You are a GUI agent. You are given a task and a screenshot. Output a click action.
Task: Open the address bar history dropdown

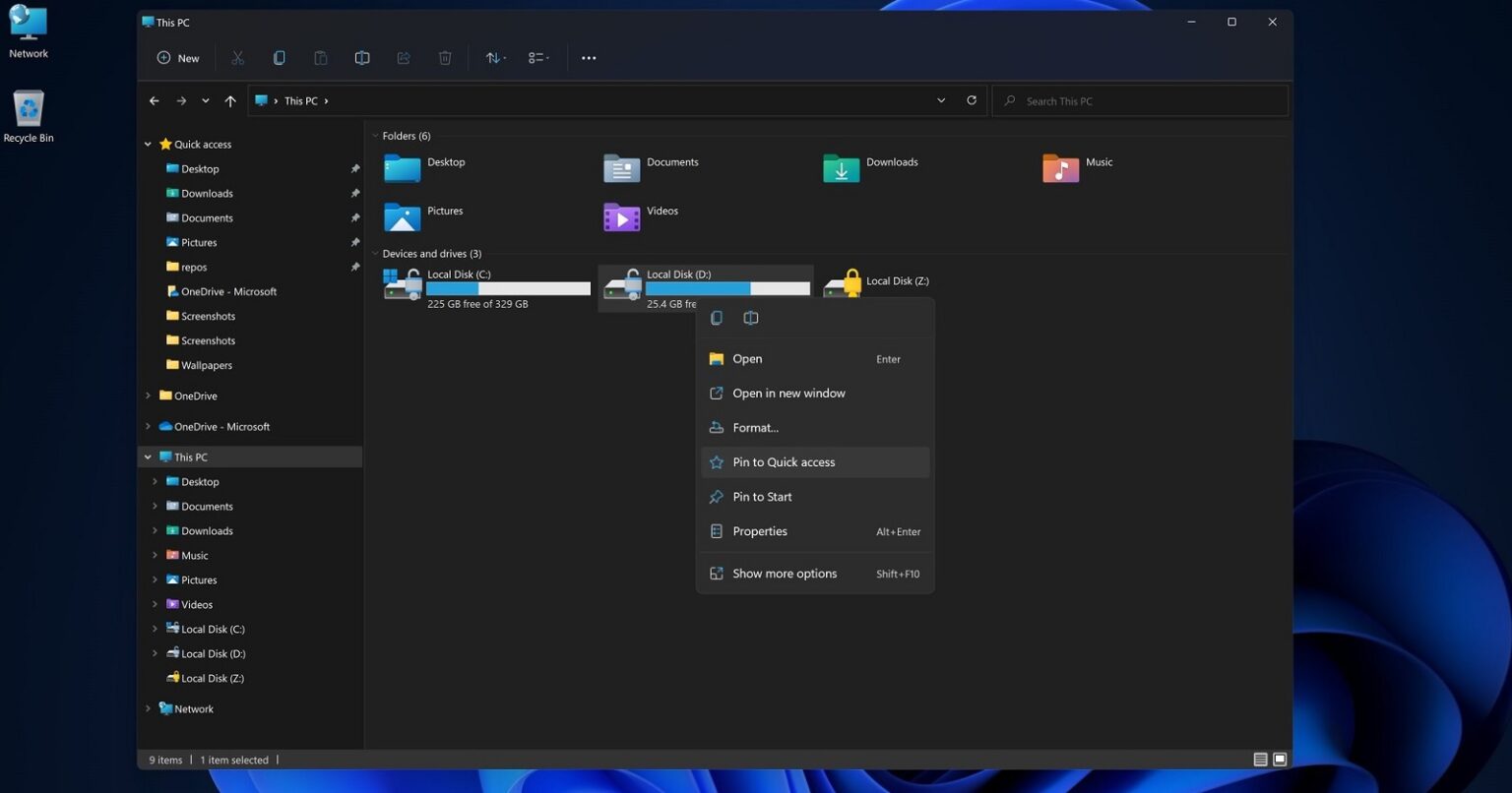940,99
